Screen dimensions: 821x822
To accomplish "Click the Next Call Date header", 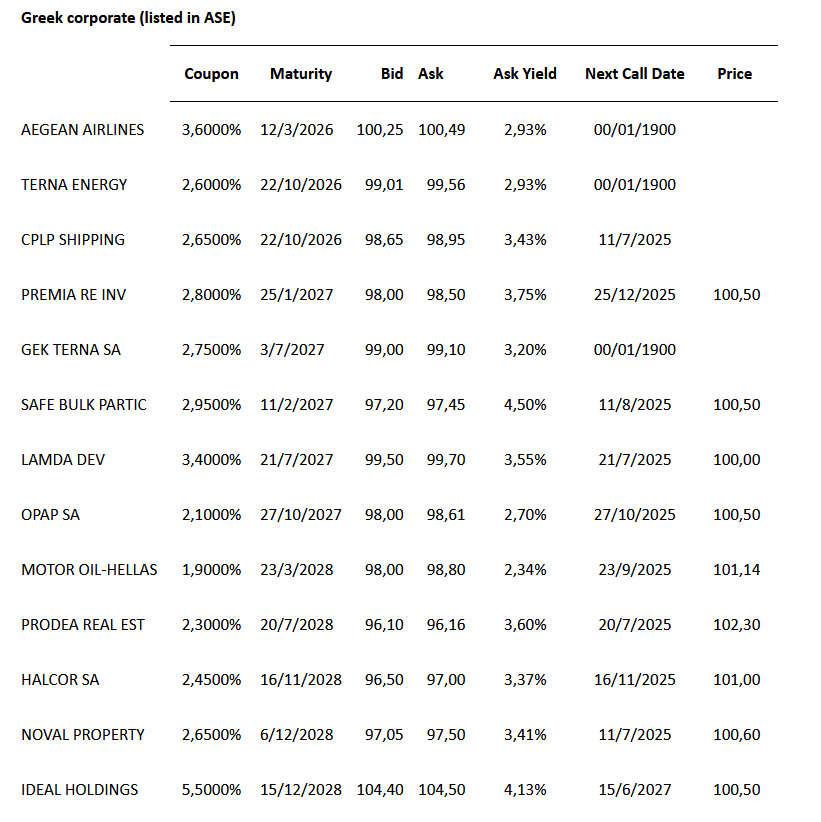I will tap(635, 74).
